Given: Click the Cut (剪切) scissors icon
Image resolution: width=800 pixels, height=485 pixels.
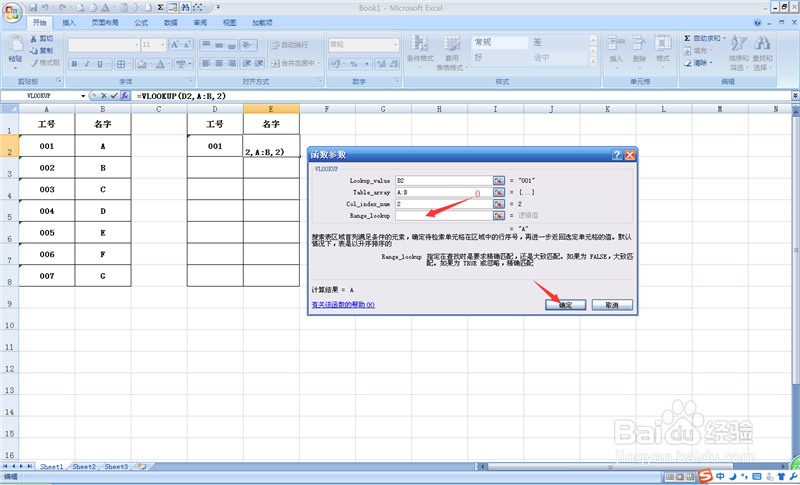Looking at the screenshot, I should pyautogui.click(x=34, y=39).
